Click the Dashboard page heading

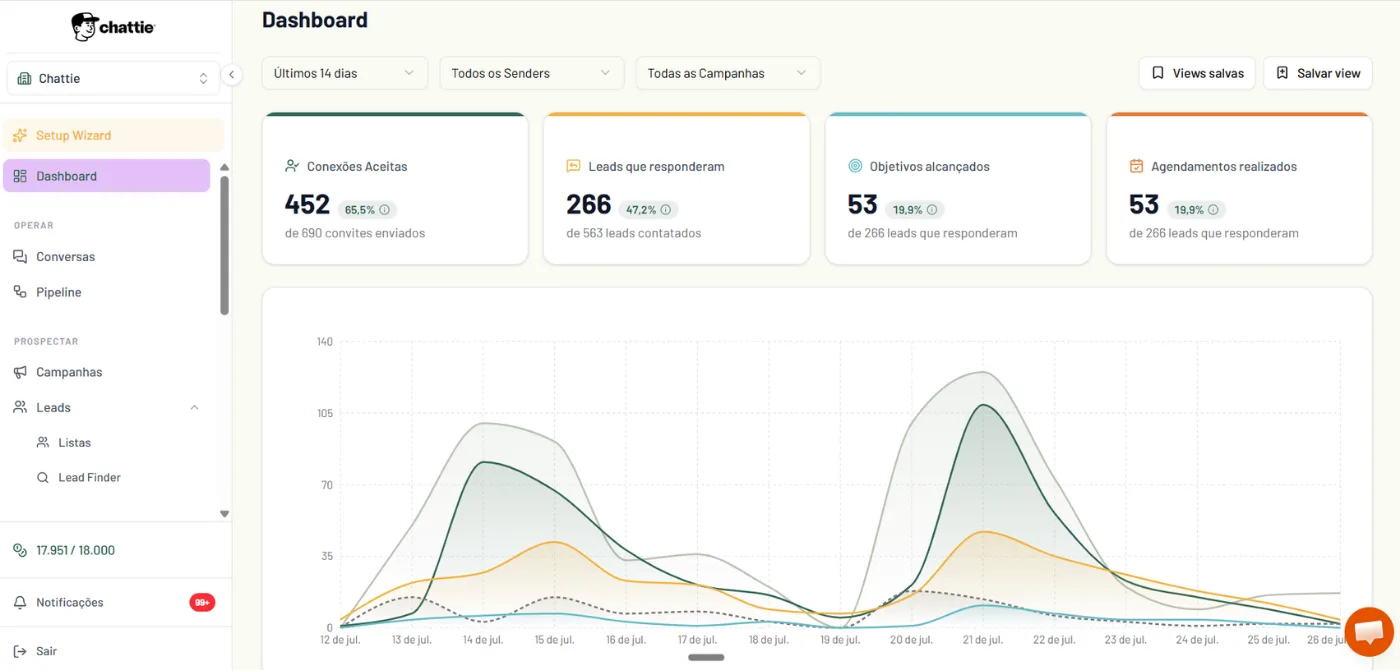pos(315,20)
